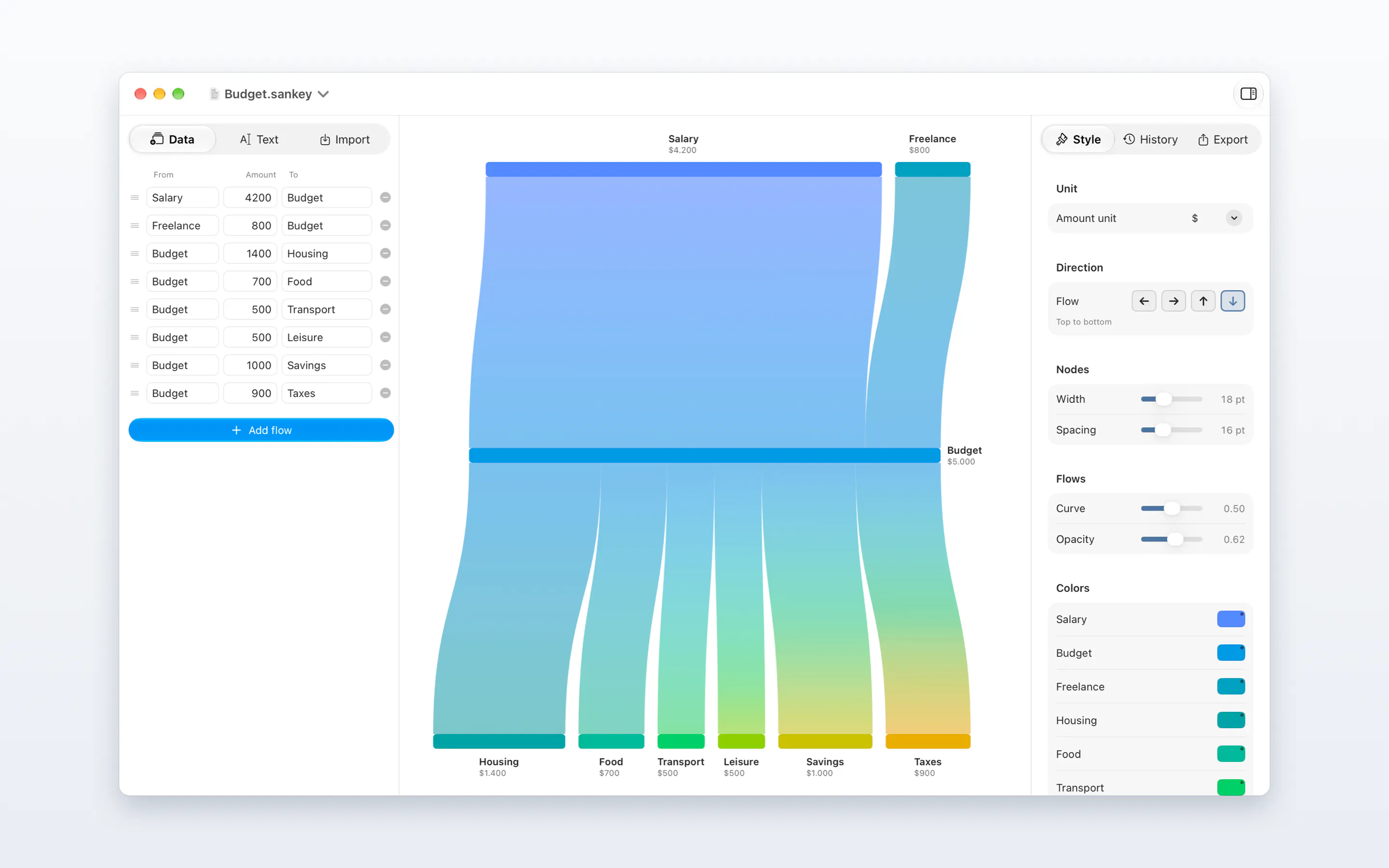Select the Style tab

pos(1078,139)
